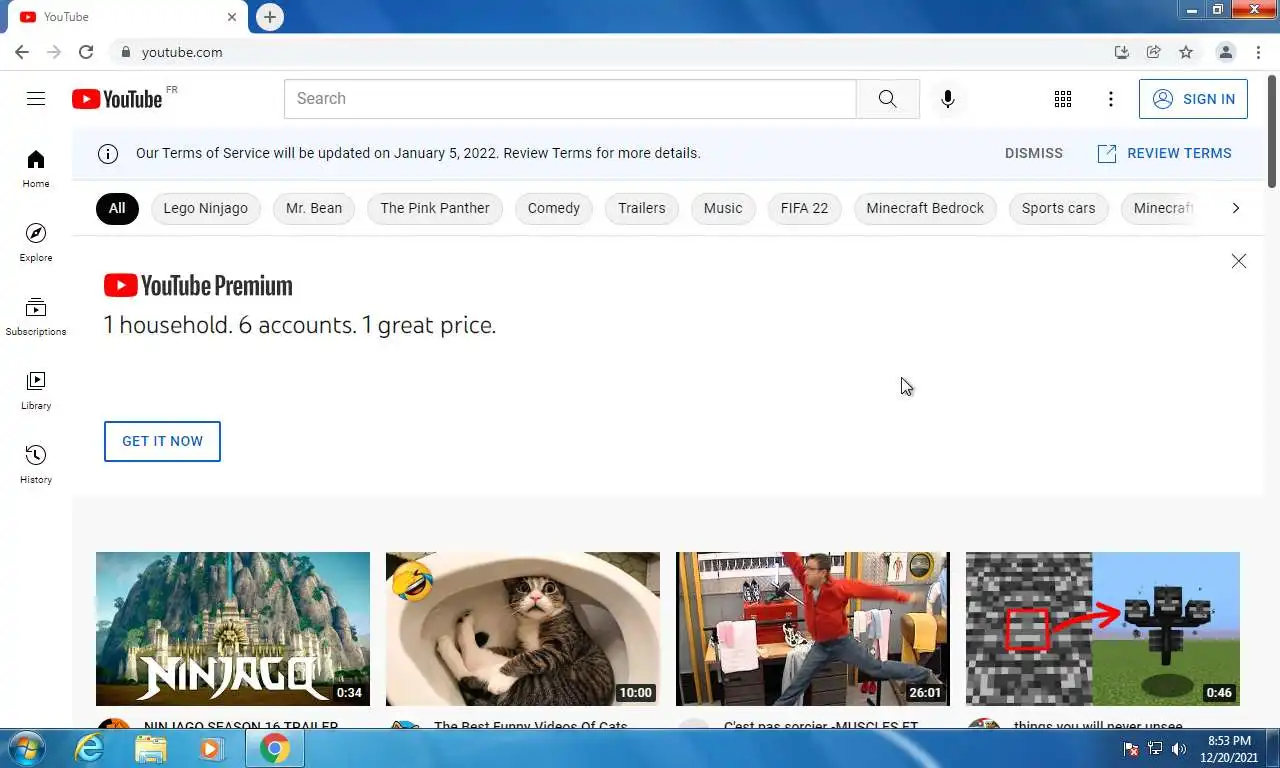Image resolution: width=1280 pixels, height=768 pixels.
Task: Select the Music chip
Action: point(723,208)
